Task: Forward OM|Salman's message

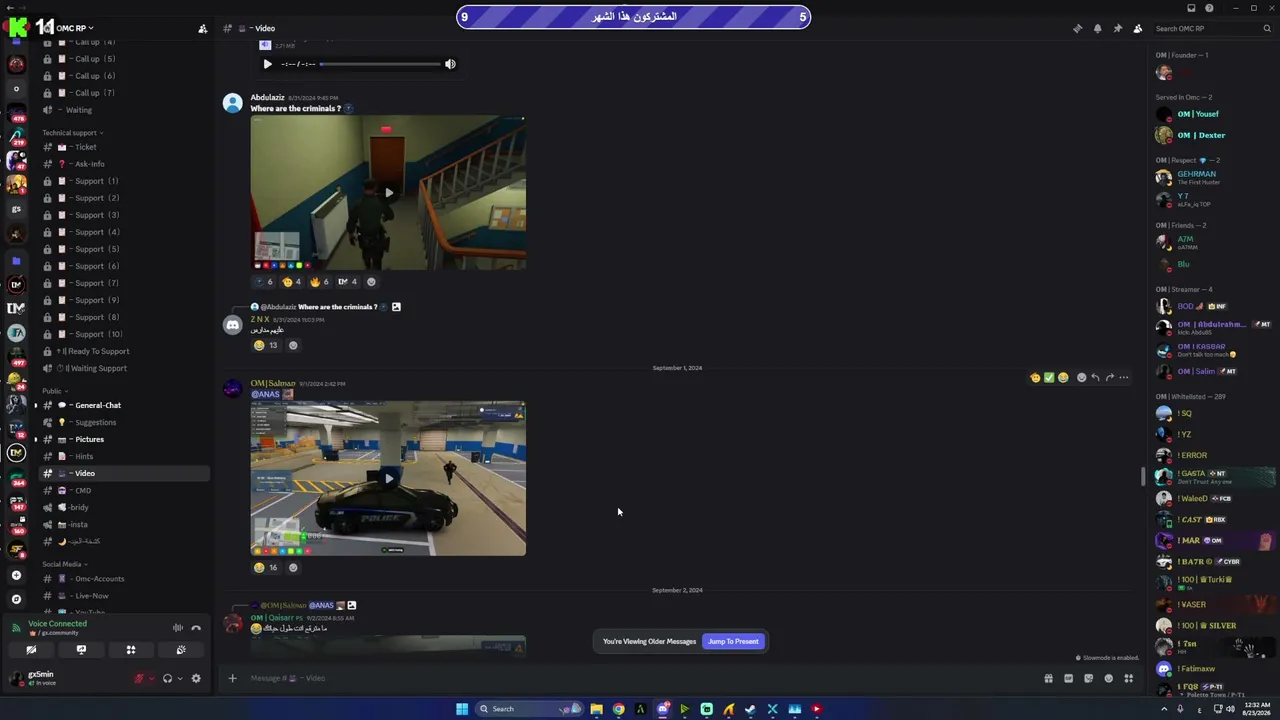Action: point(1109,378)
